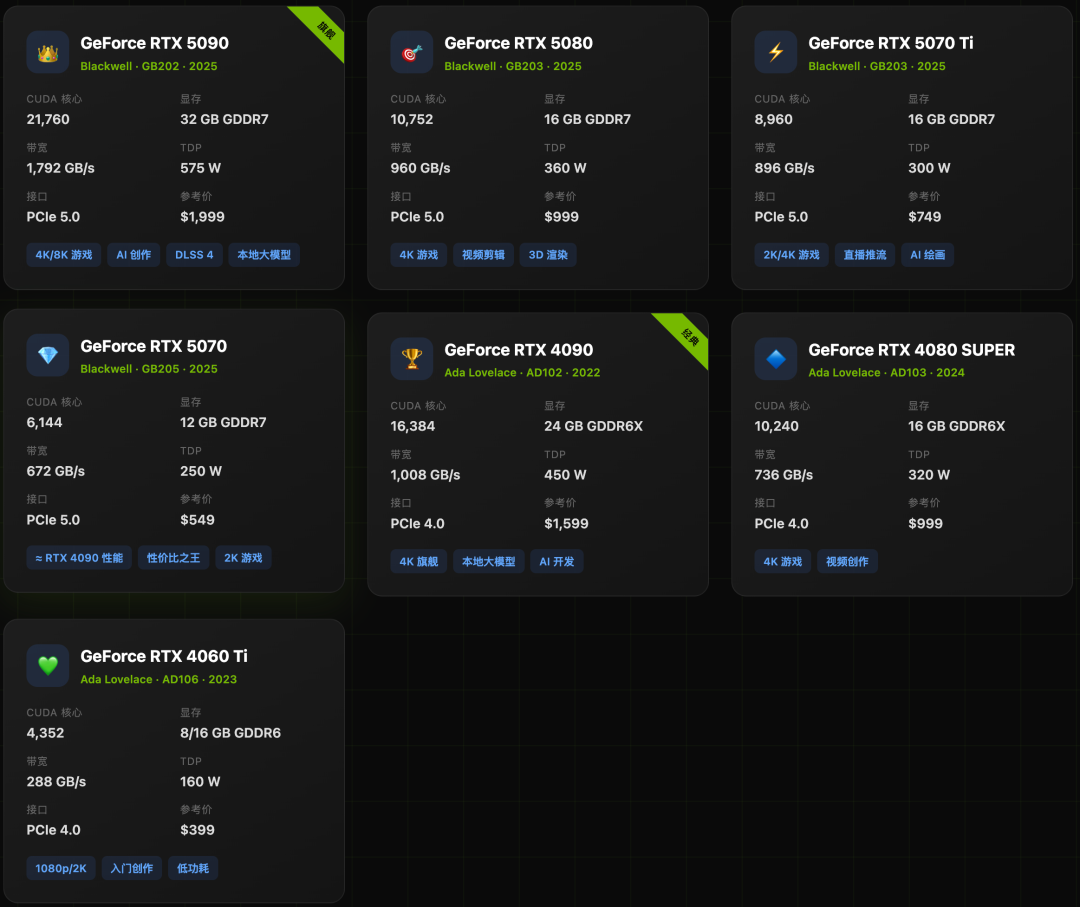Screen dimensions: 1080x907
Task: Click the lightning icon on RTX 5070 Ti card
Action: point(774,53)
